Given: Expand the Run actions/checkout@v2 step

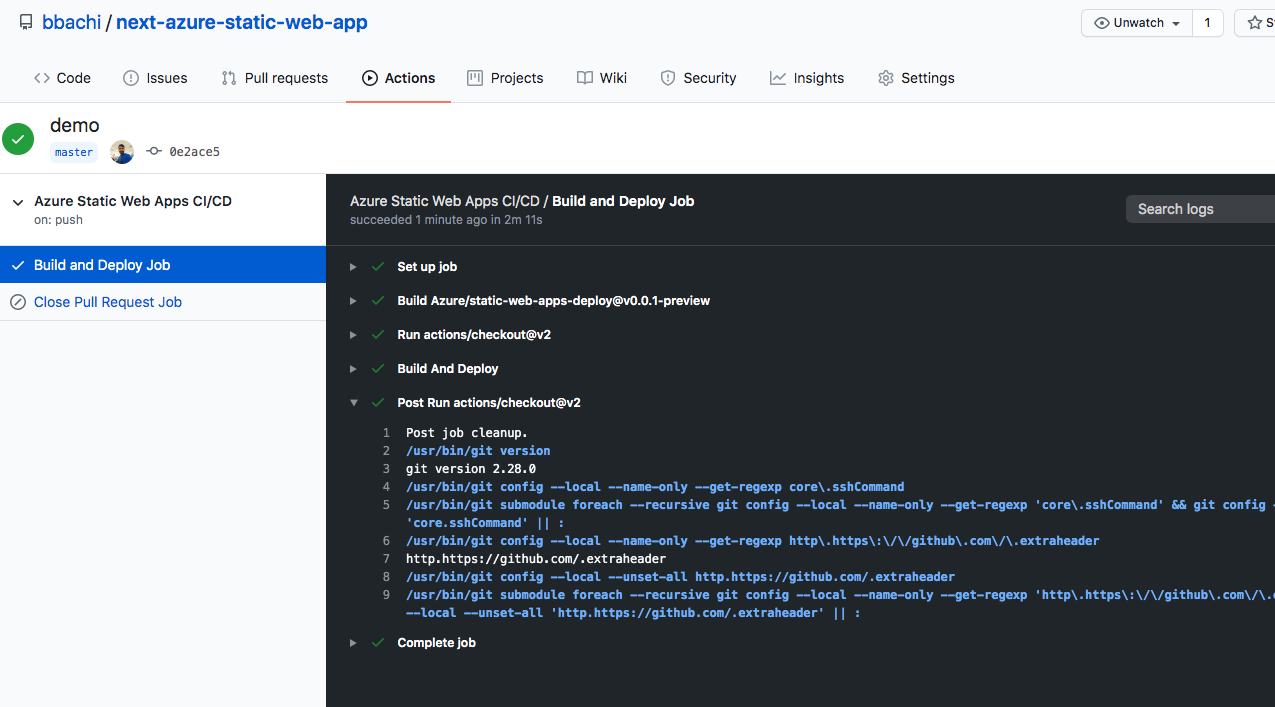Looking at the screenshot, I should point(353,335).
